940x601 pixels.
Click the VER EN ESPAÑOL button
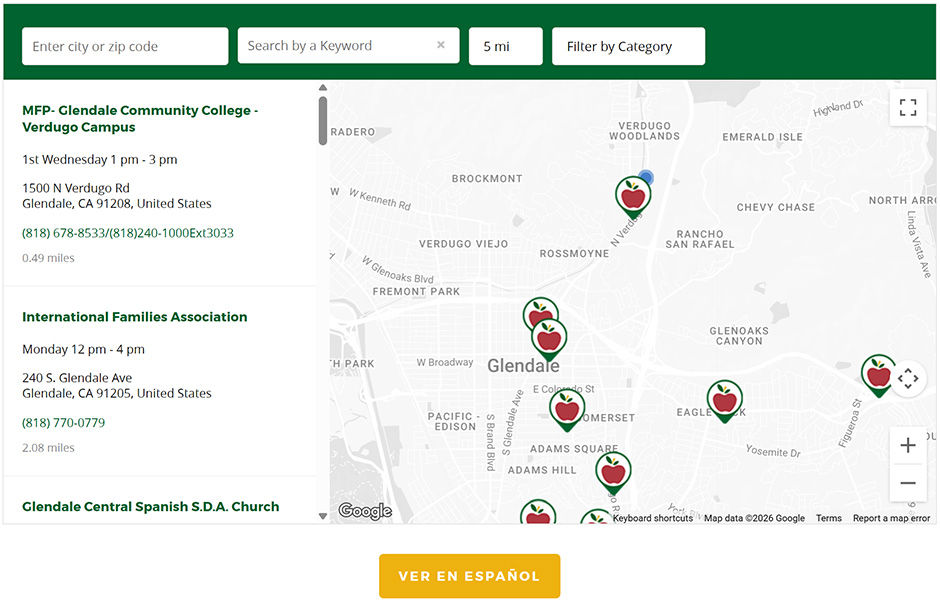pyautogui.click(x=469, y=575)
